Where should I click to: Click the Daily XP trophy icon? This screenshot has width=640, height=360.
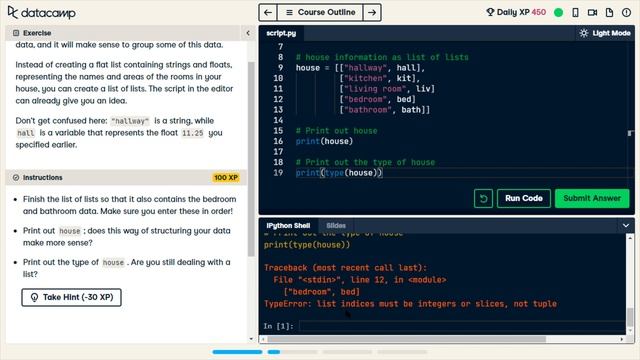click(490, 12)
